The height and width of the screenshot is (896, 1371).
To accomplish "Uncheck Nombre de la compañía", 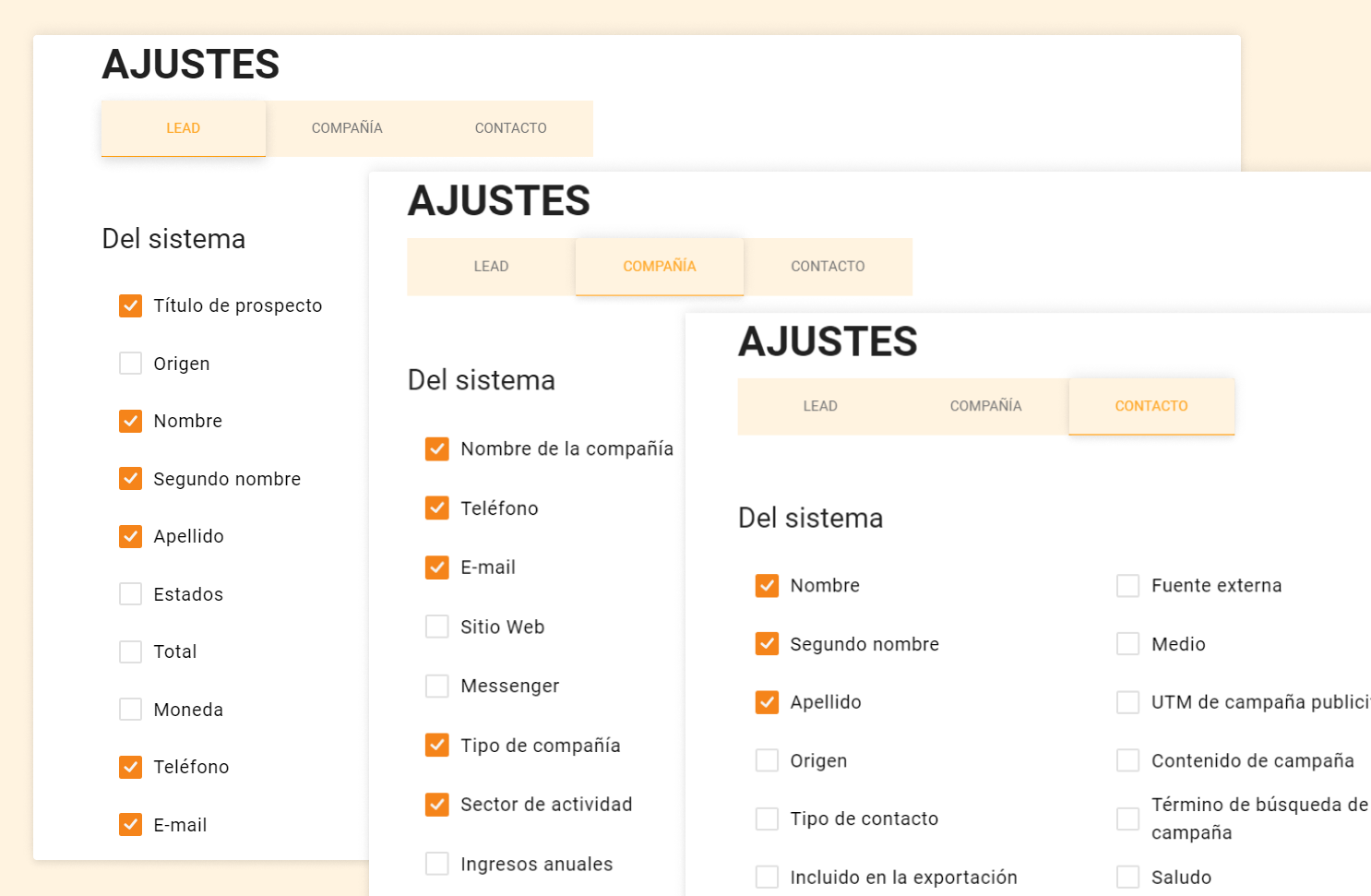I will point(436,449).
